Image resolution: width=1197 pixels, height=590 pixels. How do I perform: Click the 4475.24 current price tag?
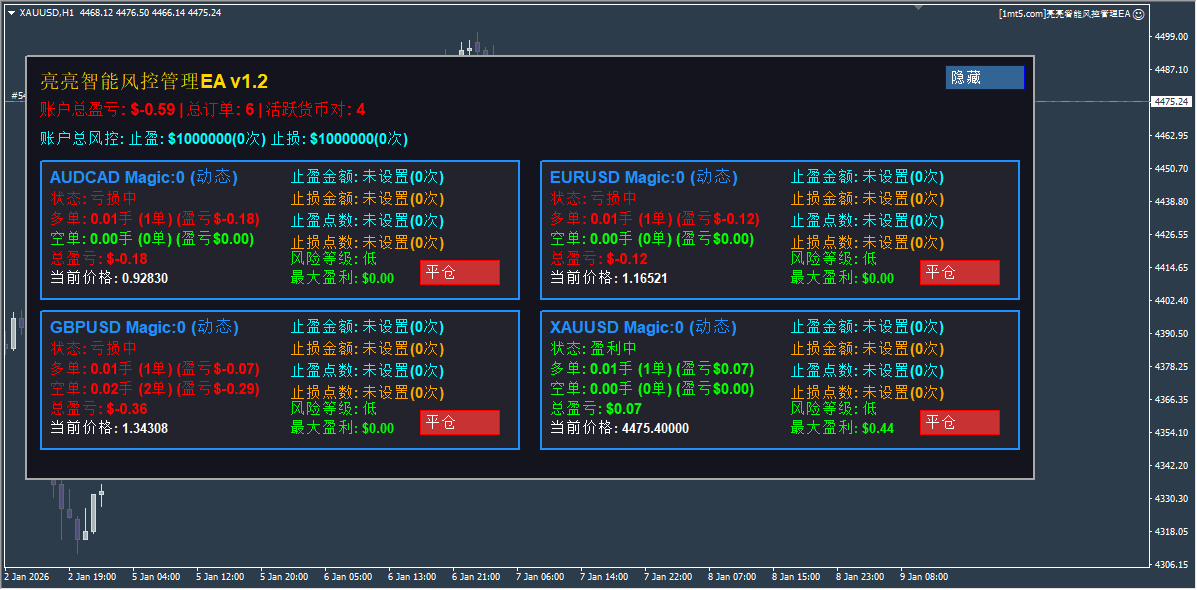pos(1171,102)
